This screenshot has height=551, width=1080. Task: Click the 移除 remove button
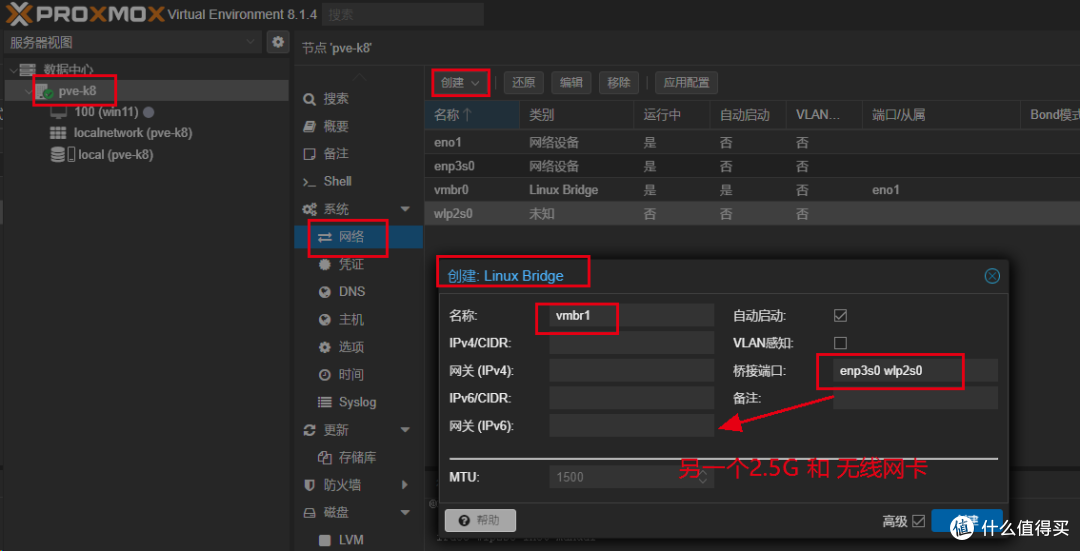tap(619, 83)
